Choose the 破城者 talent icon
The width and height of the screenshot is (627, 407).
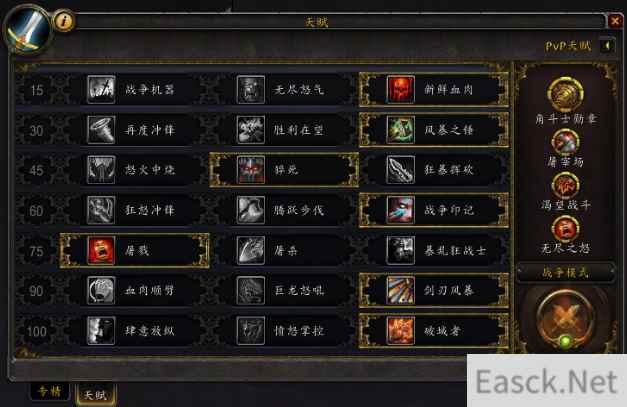(401, 331)
